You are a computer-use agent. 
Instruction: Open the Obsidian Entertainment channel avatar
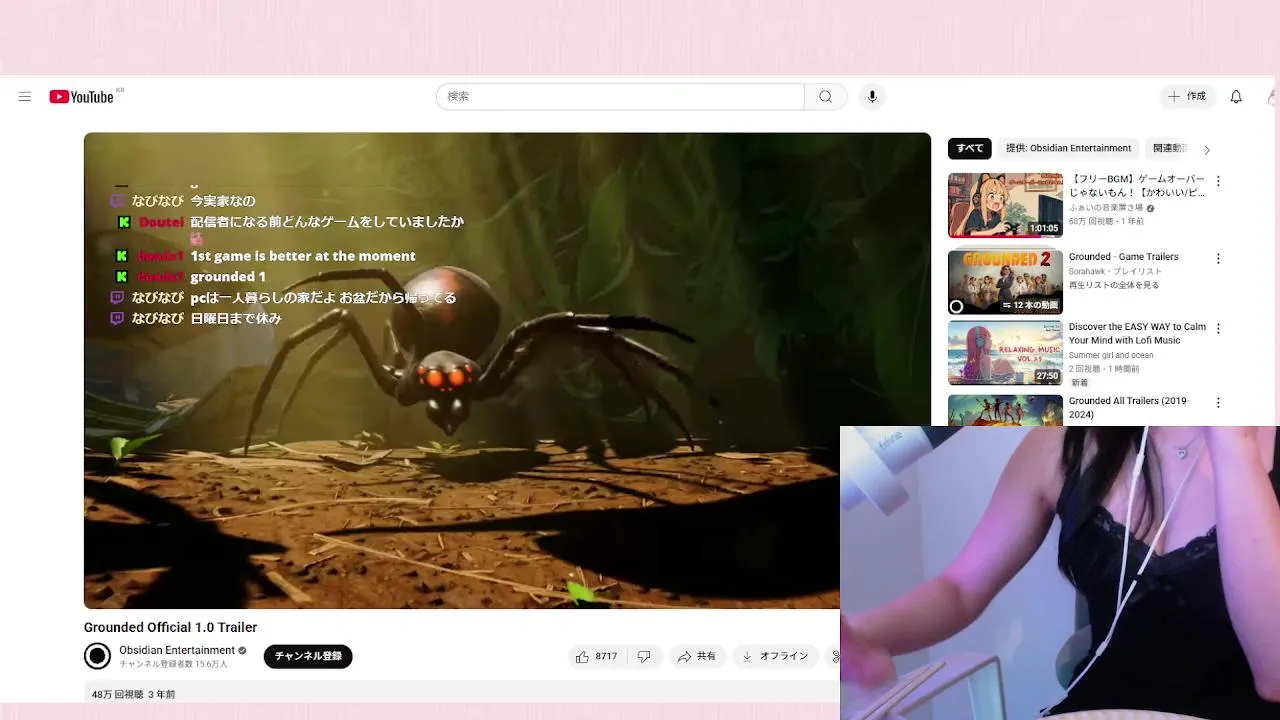click(x=97, y=656)
